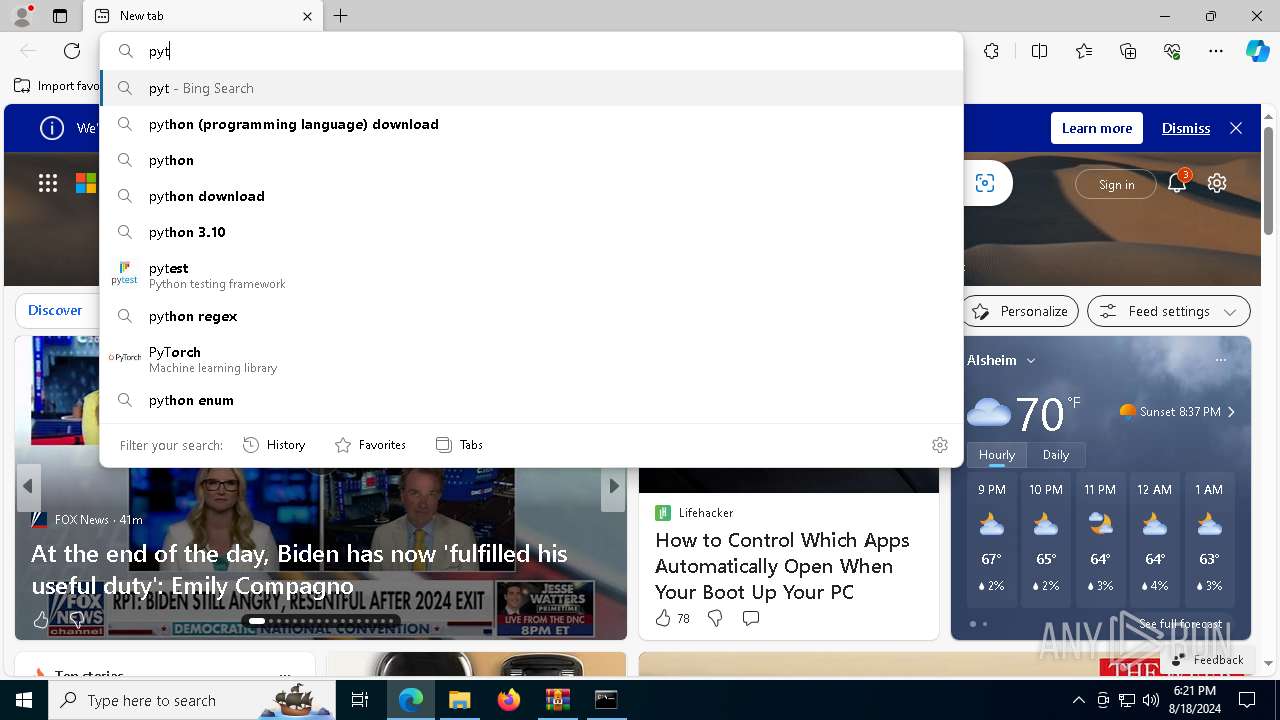Open the Extensions puzzle icon
Viewport: 1280px width, 720px height.
[x=991, y=51]
